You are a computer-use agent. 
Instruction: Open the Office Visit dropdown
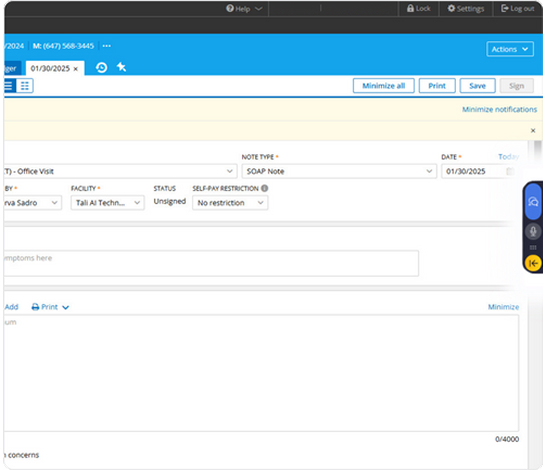[x=120, y=171]
